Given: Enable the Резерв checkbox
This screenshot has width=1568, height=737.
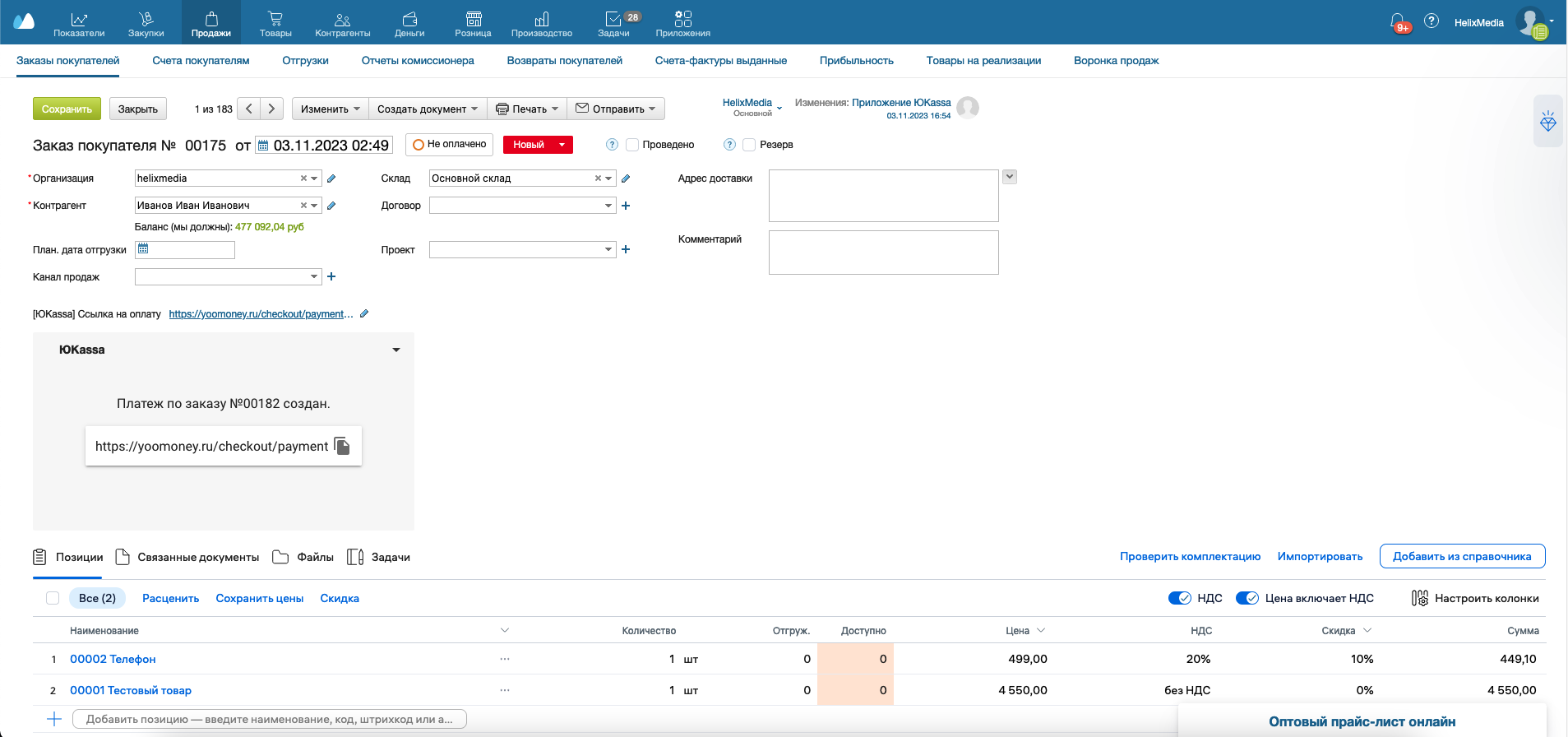Looking at the screenshot, I should tap(749, 145).
